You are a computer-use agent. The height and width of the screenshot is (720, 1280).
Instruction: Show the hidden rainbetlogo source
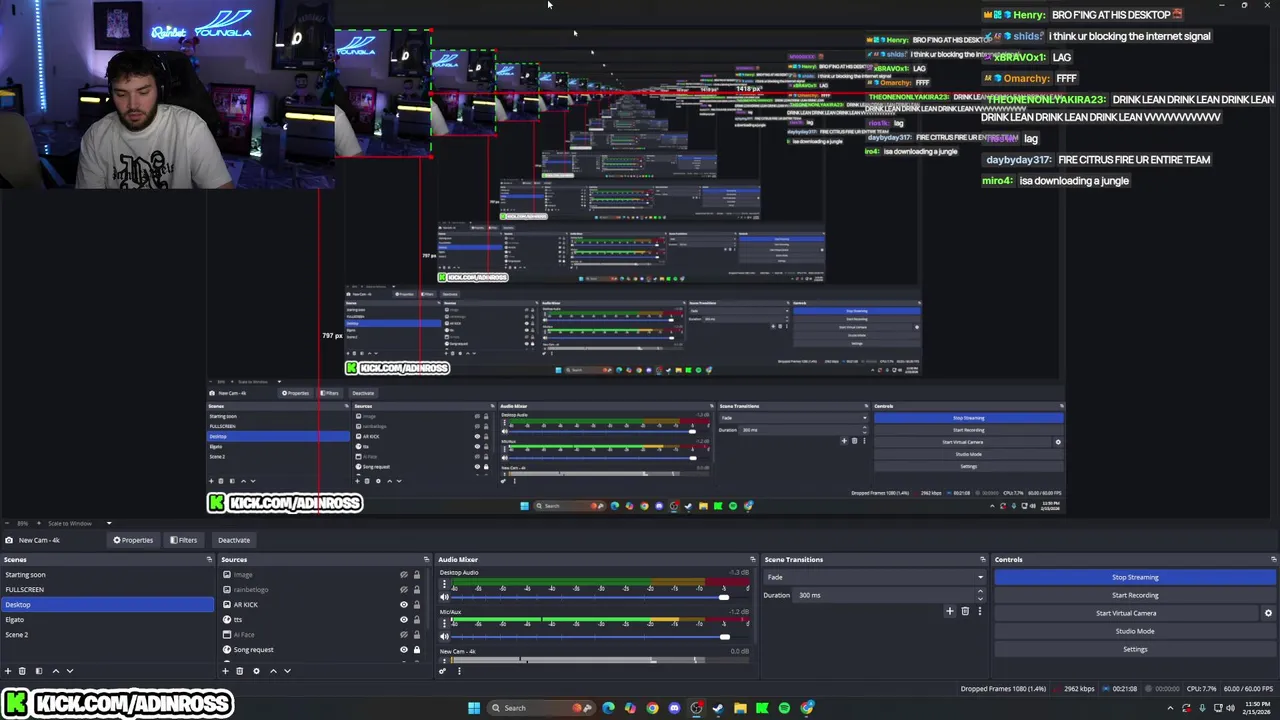tap(404, 590)
